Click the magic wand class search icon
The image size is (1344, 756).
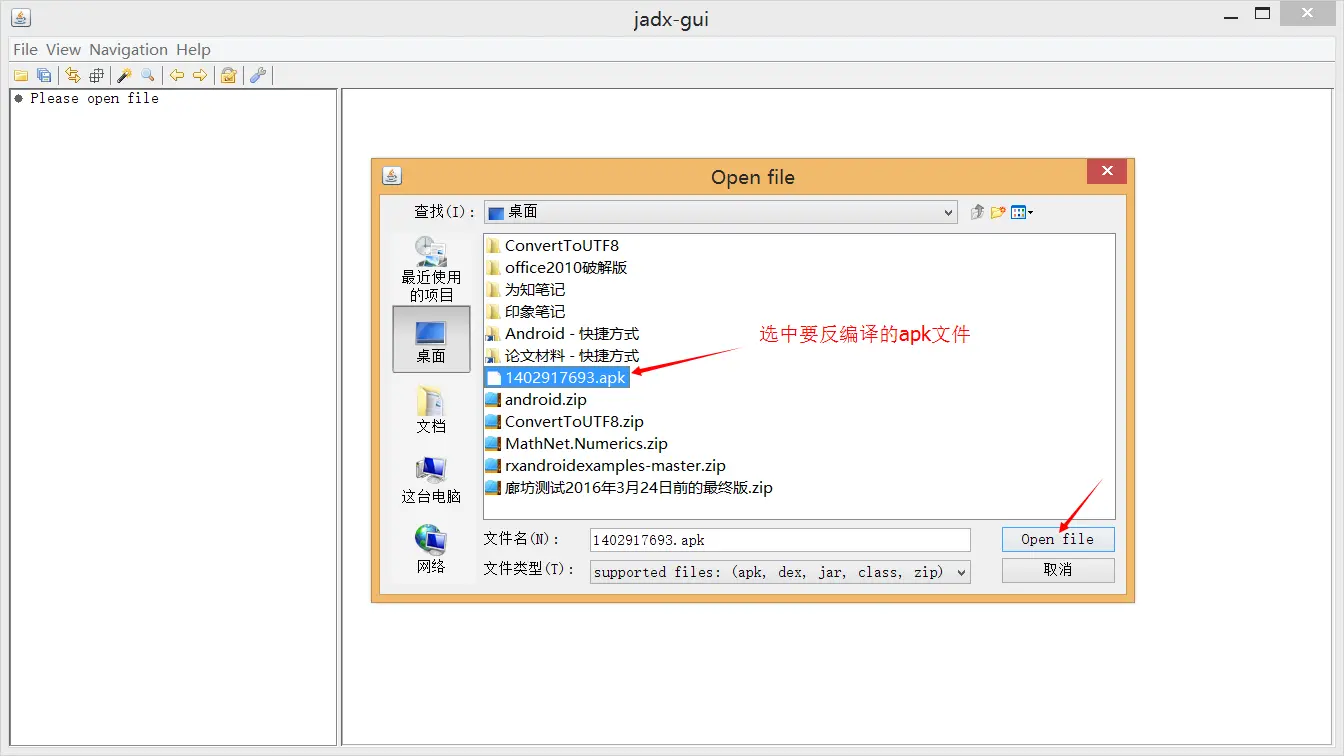tap(124, 75)
